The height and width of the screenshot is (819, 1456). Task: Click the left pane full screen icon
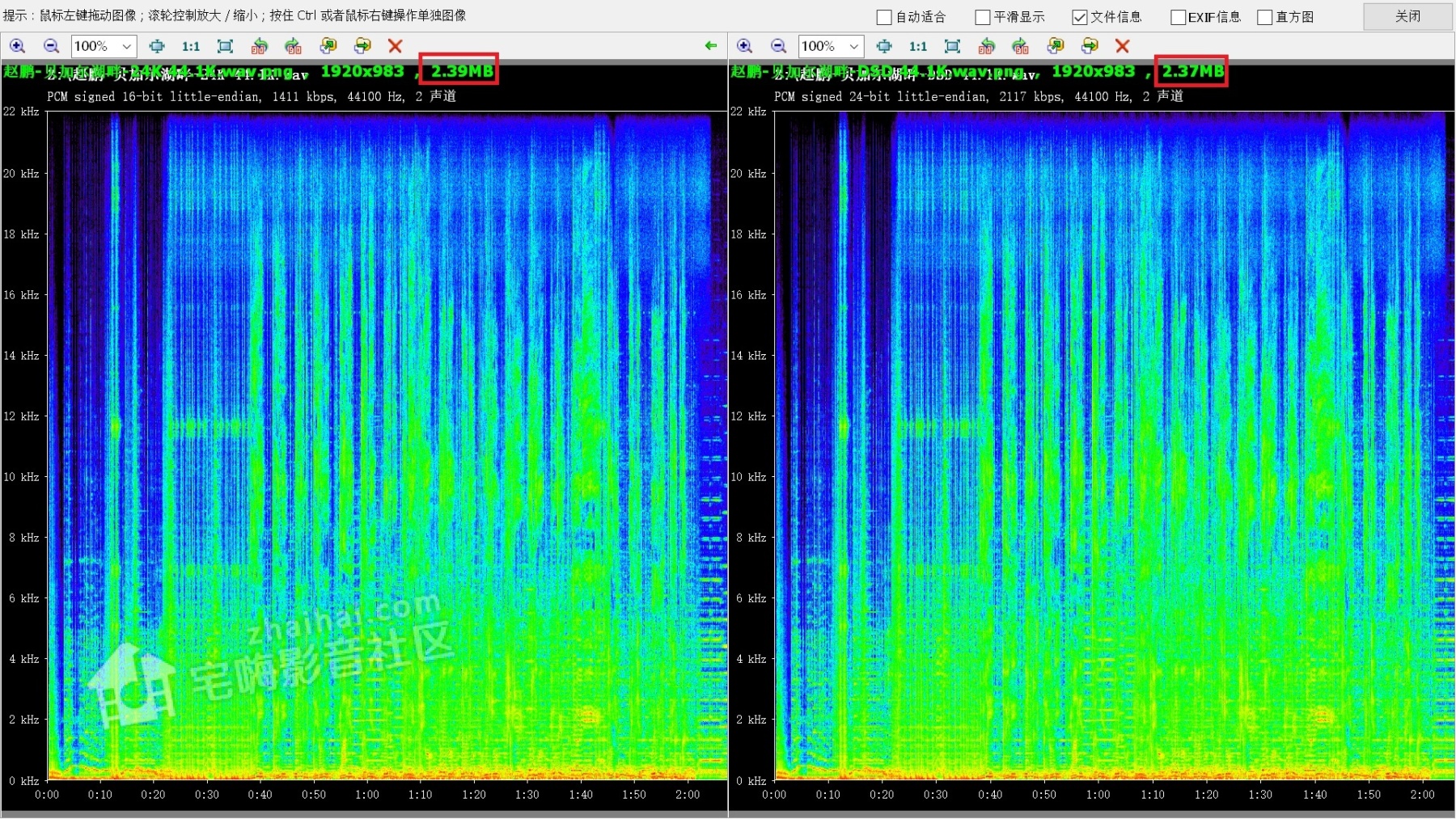(x=226, y=46)
